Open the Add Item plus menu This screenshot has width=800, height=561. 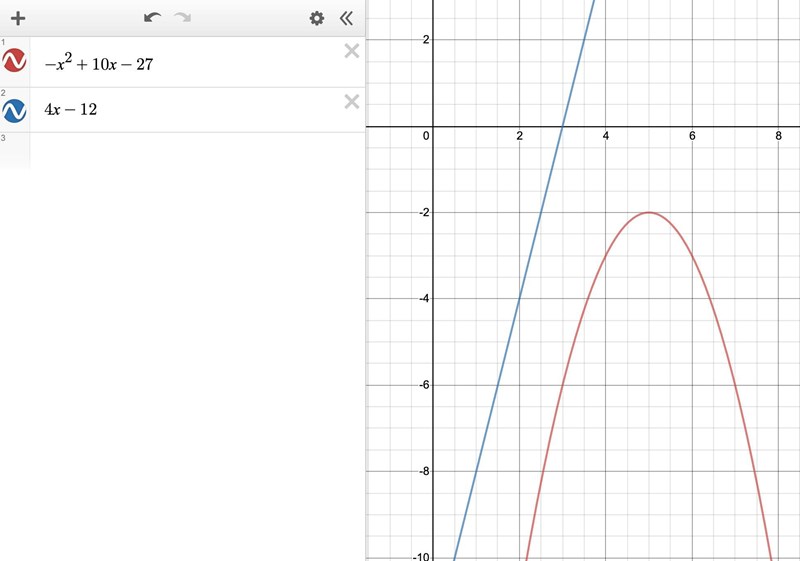click(x=17, y=18)
